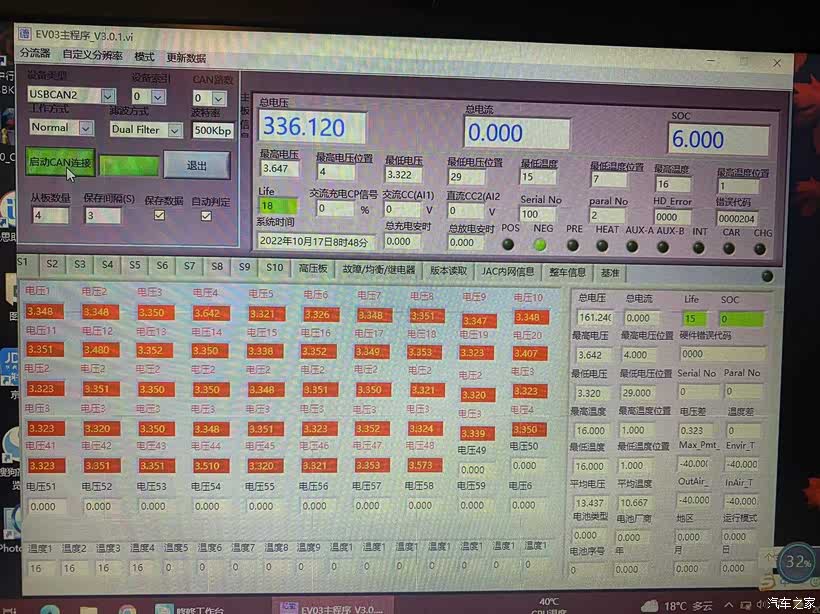Click the PRE status indicator LED

tap(573, 245)
